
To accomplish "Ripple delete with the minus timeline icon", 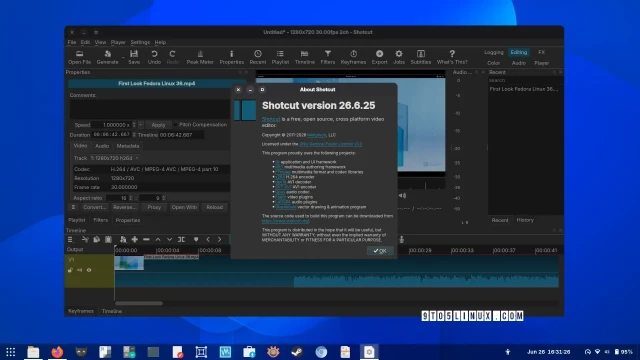I will (146, 240).
